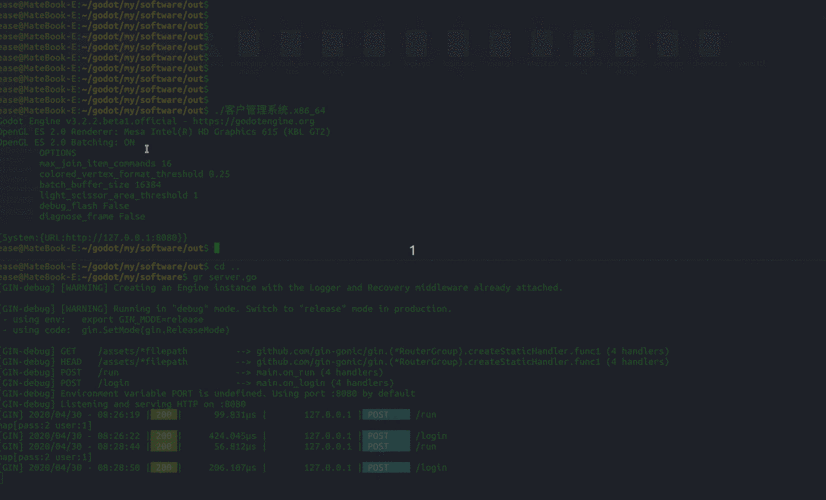Click the max_join_item_commands 16 line
This screenshot has height=500, width=826.
pyautogui.click(x=105, y=163)
